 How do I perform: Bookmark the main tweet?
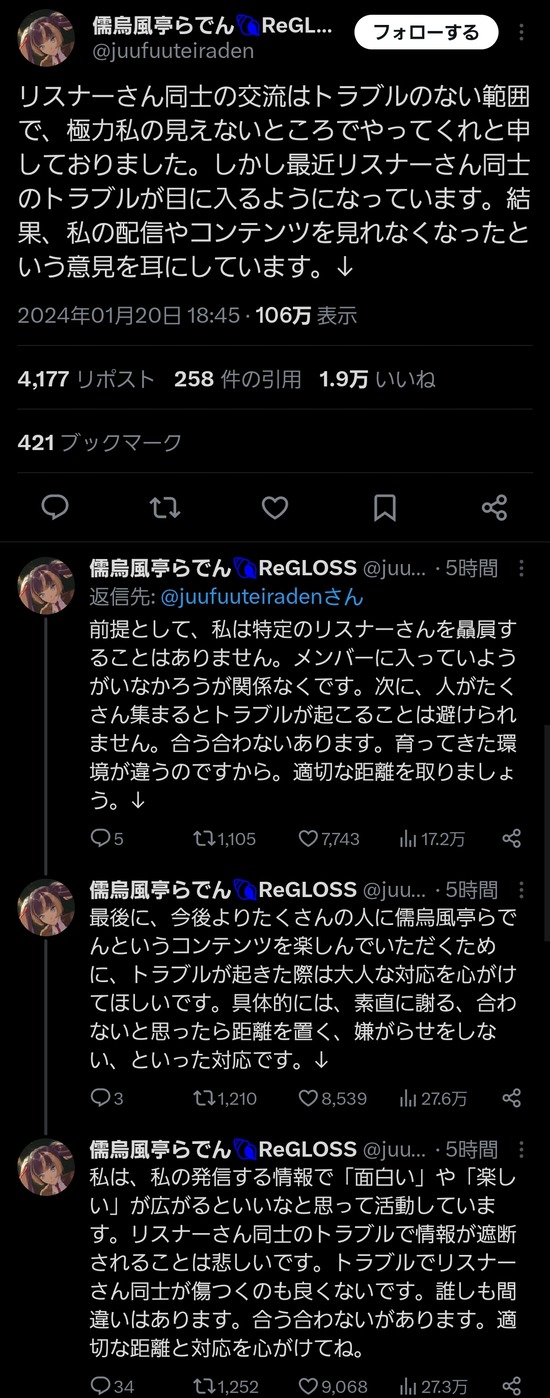click(385, 507)
